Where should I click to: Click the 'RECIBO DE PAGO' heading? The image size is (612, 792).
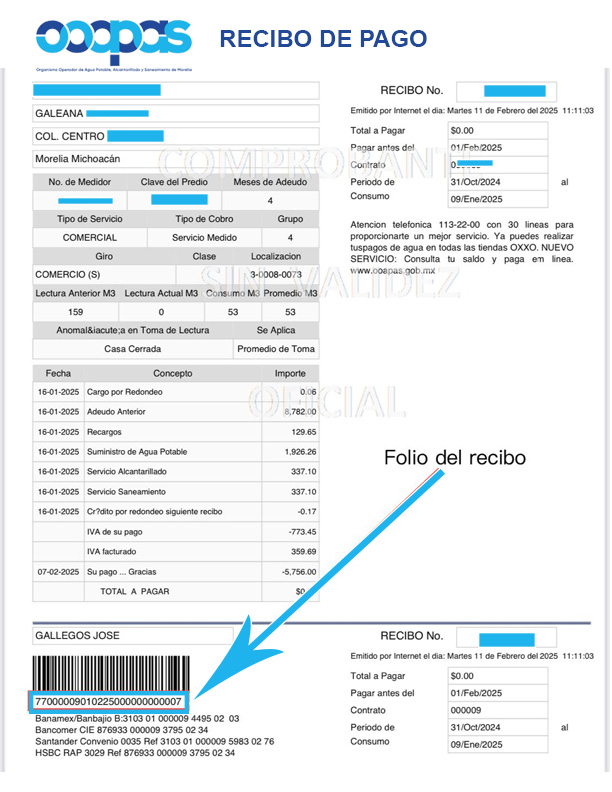323,39
